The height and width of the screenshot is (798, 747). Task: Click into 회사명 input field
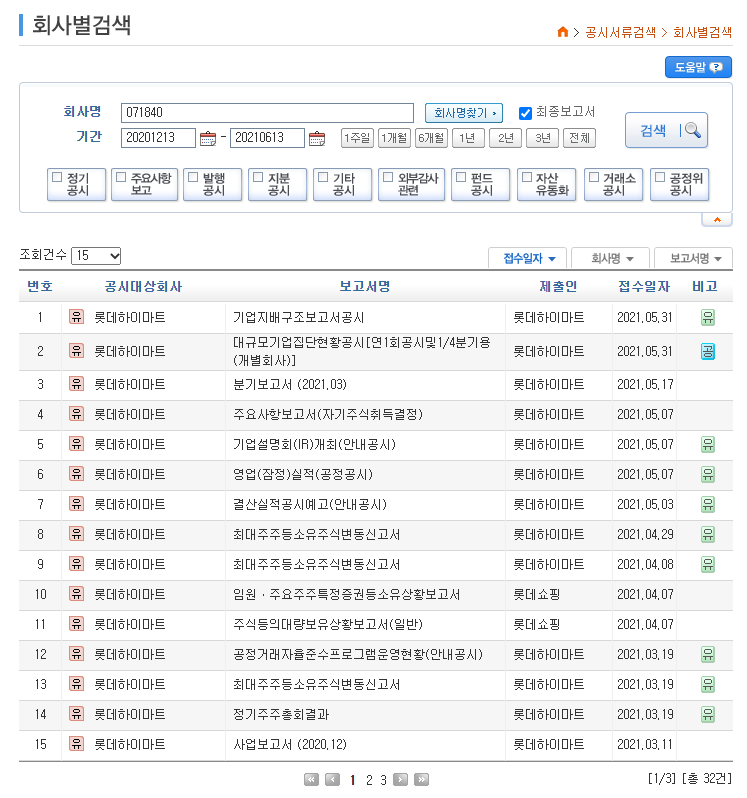point(267,113)
